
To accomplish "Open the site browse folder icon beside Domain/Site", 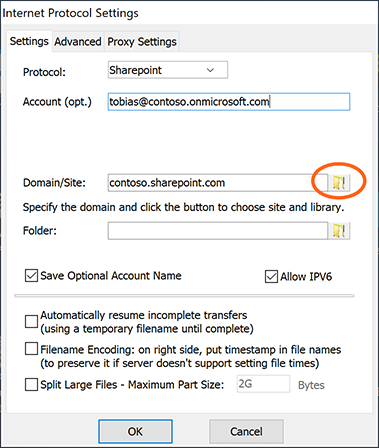I will [x=339, y=182].
